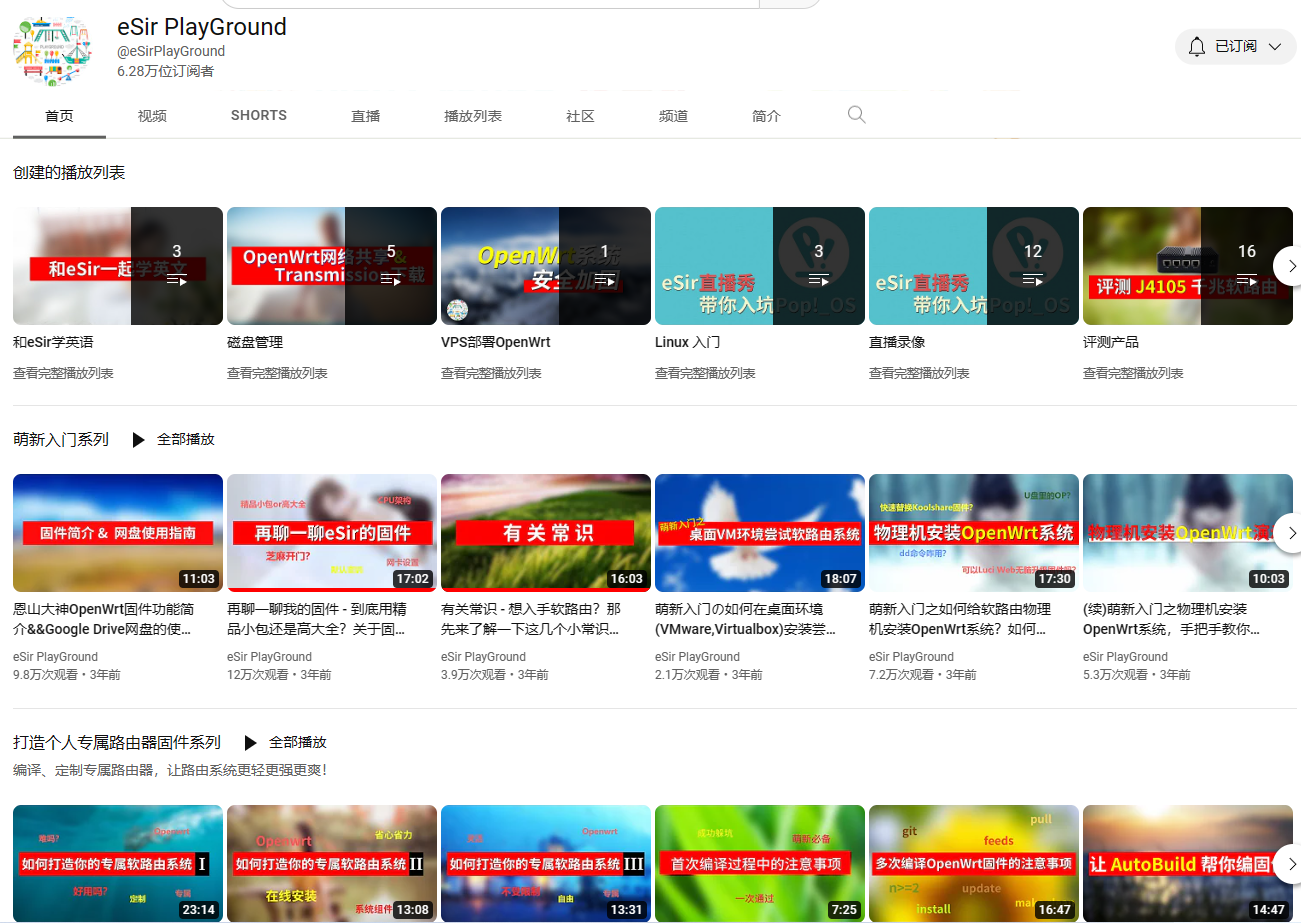The height and width of the screenshot is (923, 1301).
Task: Open the 10:03 物理机安装OpenWrt video thumbnail
Action: click(x=1188, y=533)
